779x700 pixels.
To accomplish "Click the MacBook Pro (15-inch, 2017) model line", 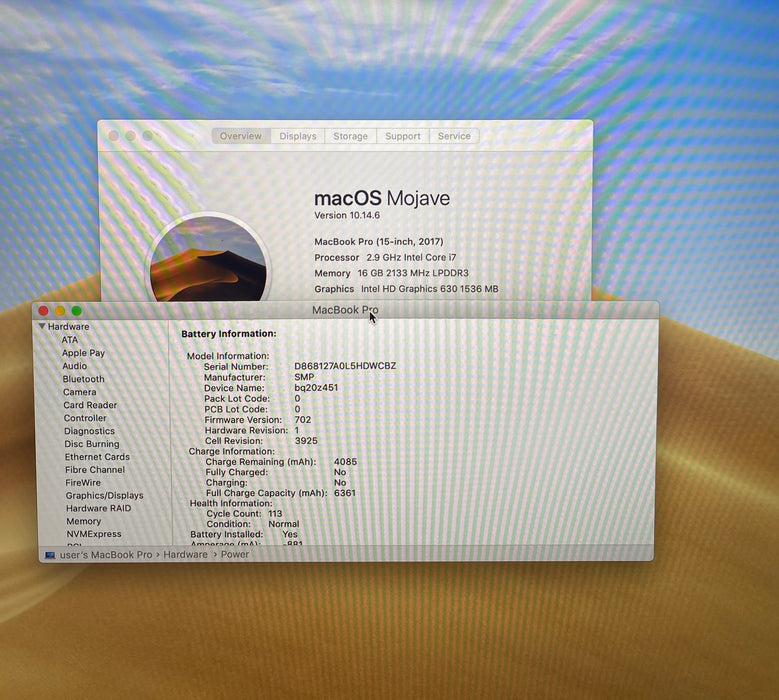I will pos(379,241).
